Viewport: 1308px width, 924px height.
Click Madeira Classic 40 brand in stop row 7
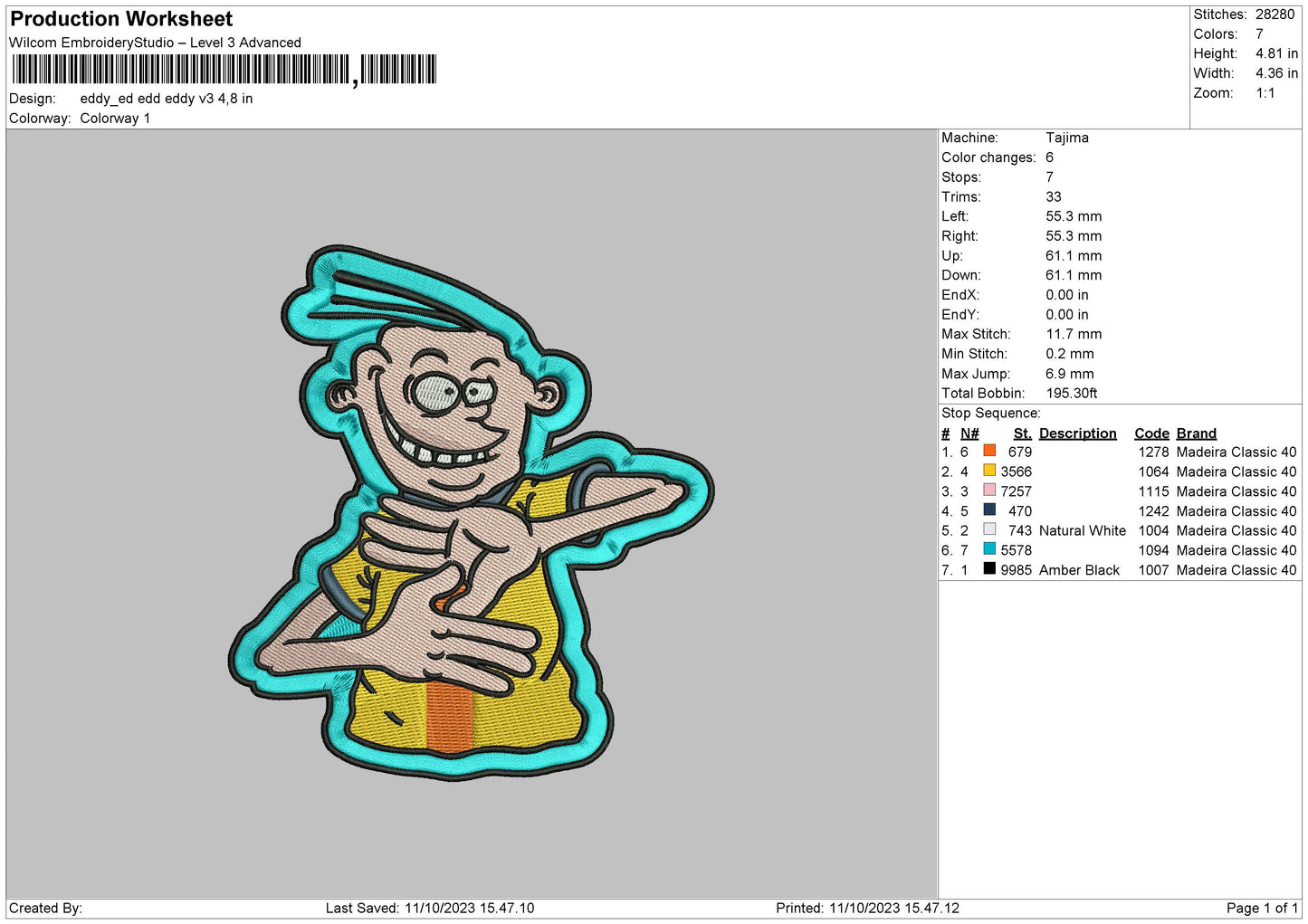(x=1236, y=570)
